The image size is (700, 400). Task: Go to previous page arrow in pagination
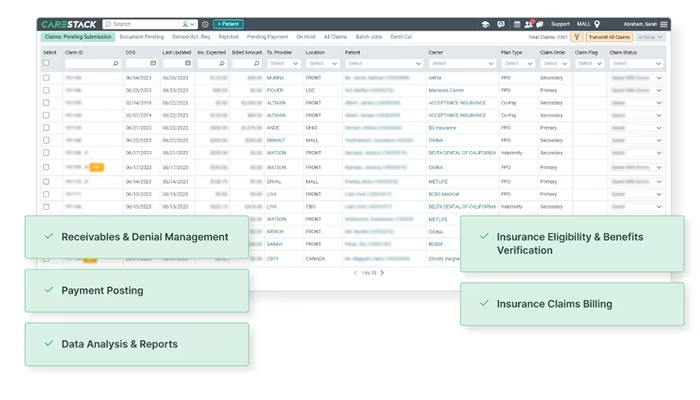point(355,273)
